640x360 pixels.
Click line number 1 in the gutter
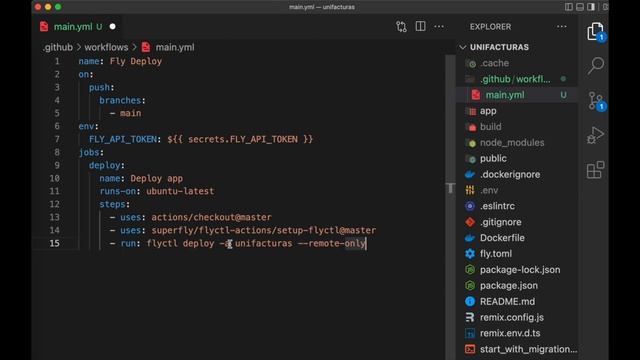[57, 61]
